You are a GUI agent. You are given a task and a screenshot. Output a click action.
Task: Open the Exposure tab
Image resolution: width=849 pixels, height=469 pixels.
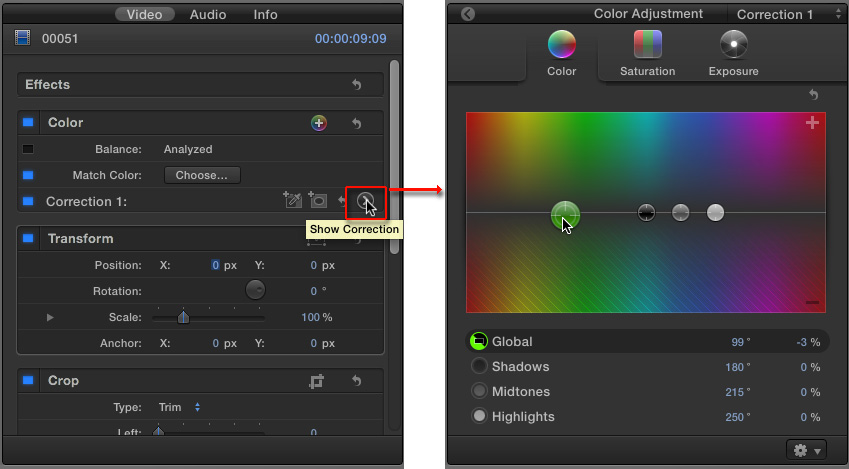pos(733,54)
